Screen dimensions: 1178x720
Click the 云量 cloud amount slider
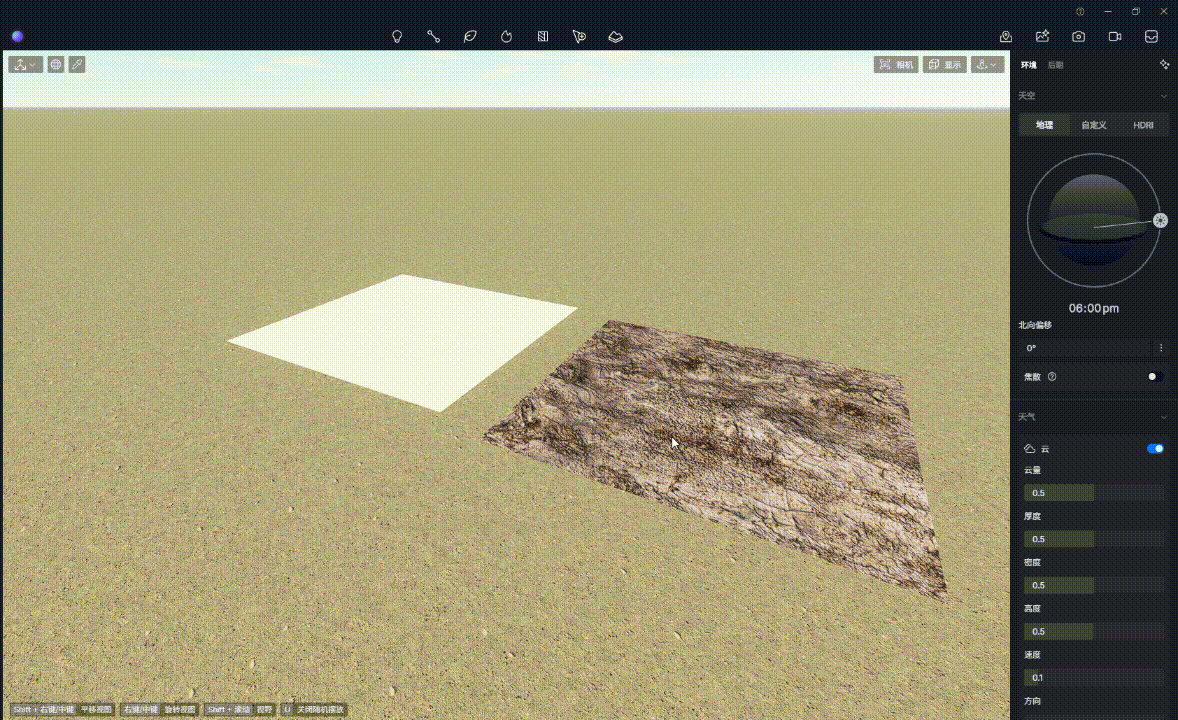tap(1093, 493)
